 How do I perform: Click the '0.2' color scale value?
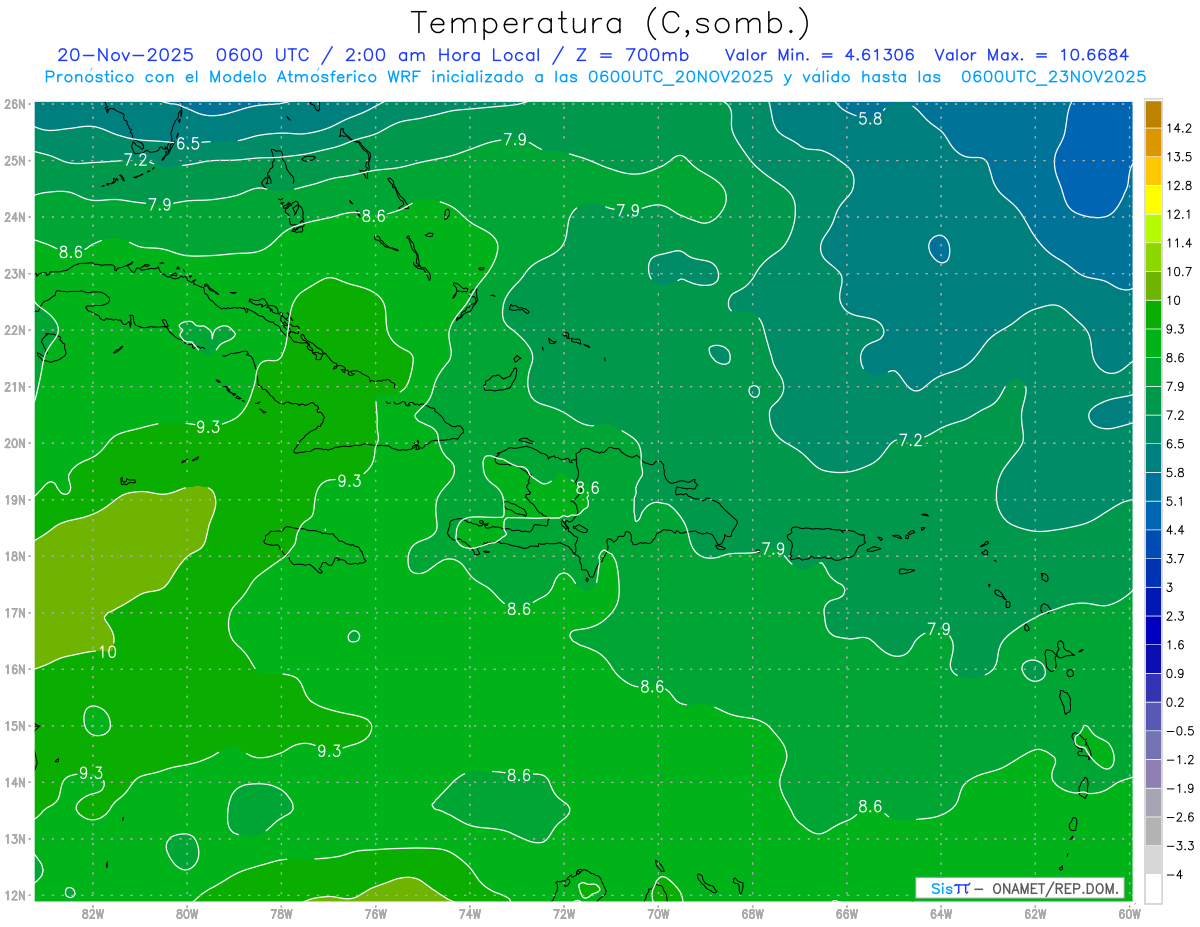[1175, 702]
